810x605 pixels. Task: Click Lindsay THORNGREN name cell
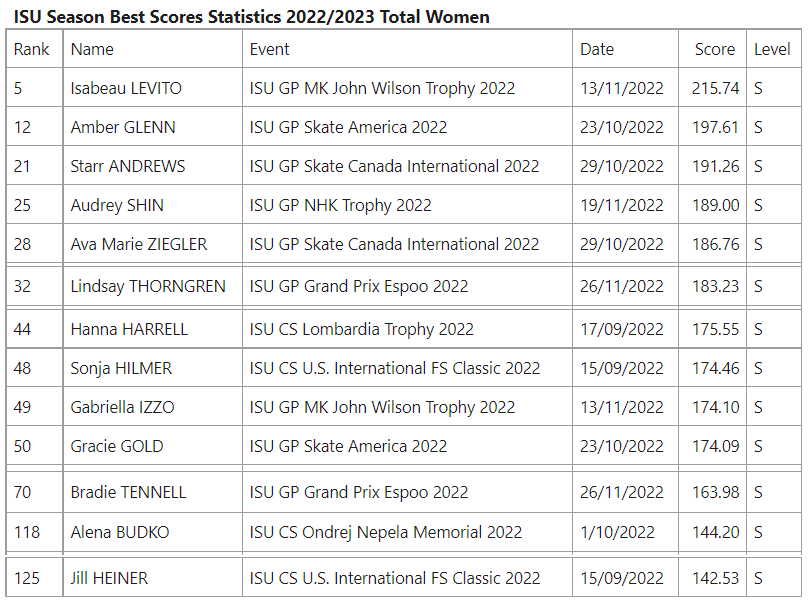[148, 286]
